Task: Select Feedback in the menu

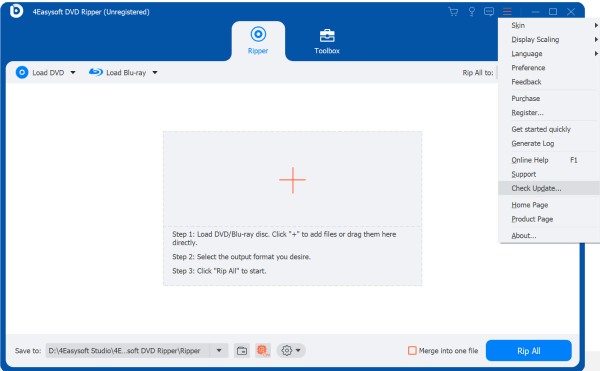Action: click(549, 82)
